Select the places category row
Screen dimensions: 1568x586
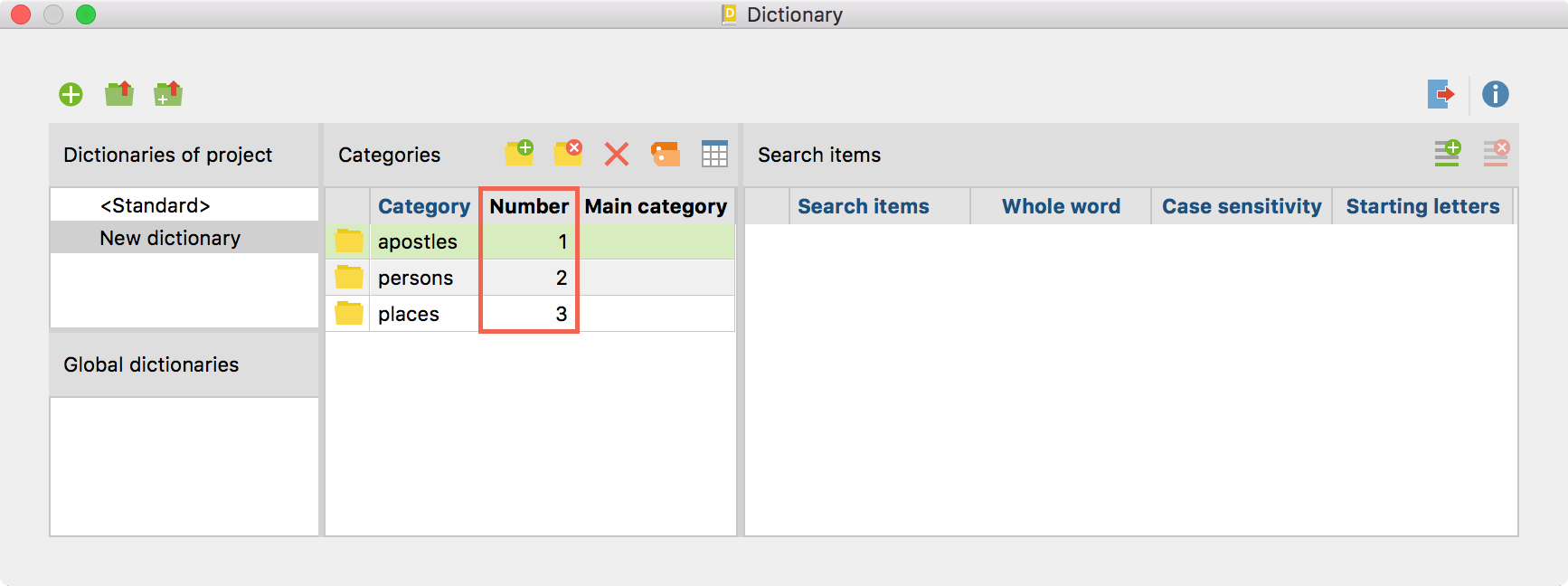530,314
